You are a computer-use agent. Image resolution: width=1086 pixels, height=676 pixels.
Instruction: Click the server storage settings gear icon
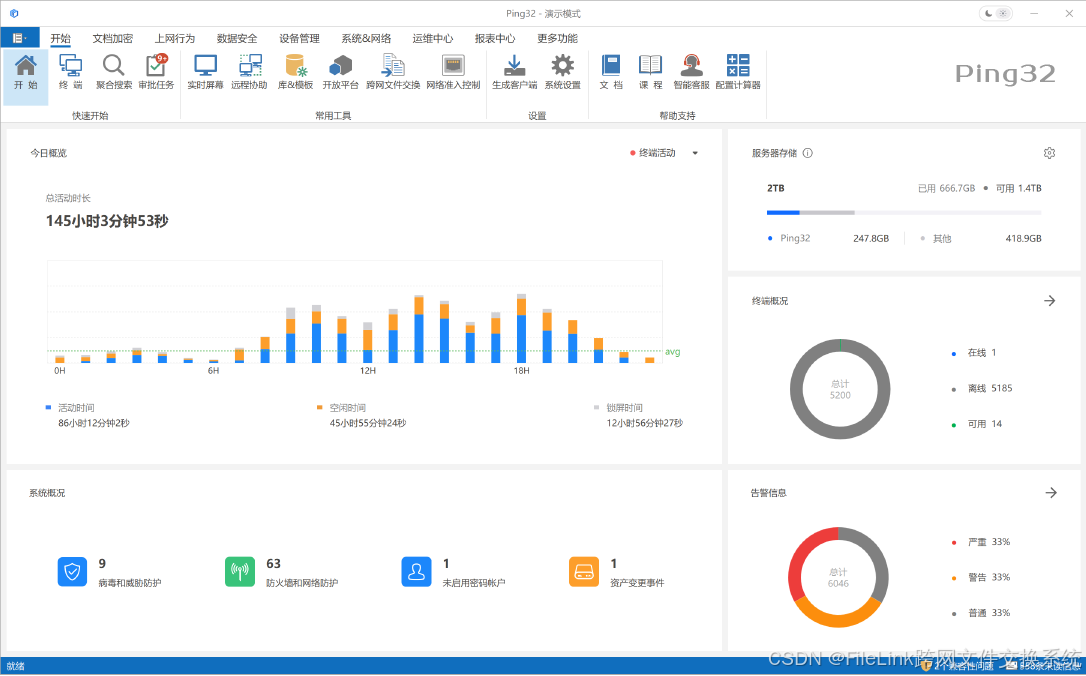click(1049, 153)
